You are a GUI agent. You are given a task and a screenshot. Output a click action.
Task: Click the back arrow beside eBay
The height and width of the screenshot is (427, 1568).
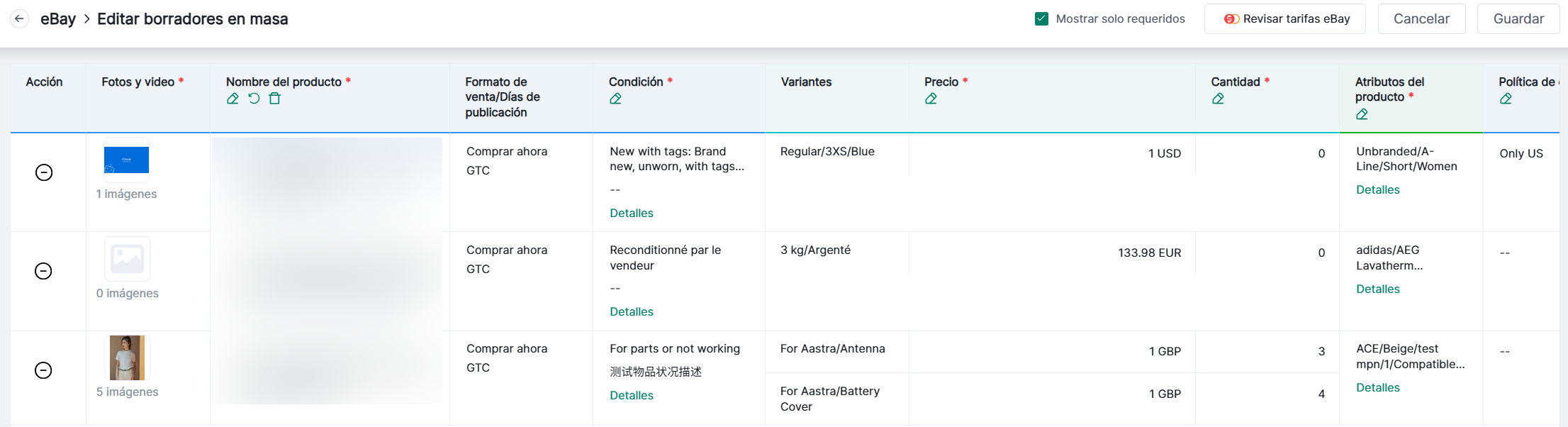(x=19, y=19)
